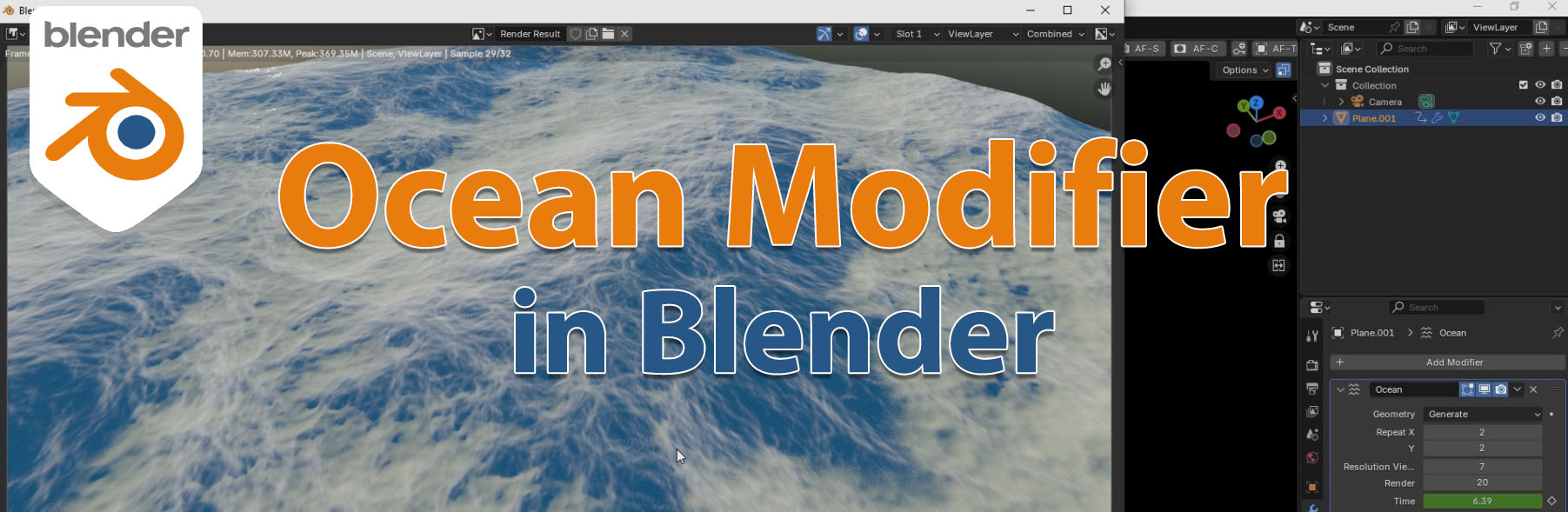Screen dimensions: 1568x512
Task: Toggle the lock camera to view icon
Action: pyautogui.click(x=1279, y=241)
